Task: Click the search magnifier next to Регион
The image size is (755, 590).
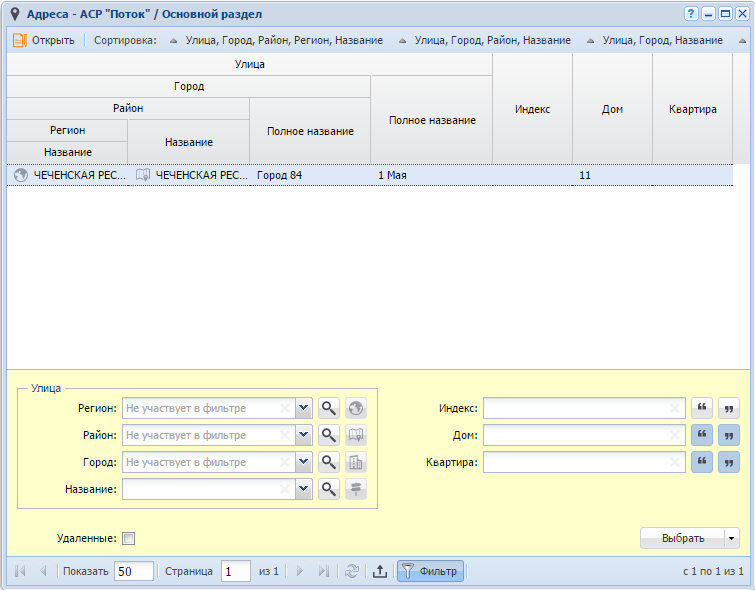Action: (329, 408)
